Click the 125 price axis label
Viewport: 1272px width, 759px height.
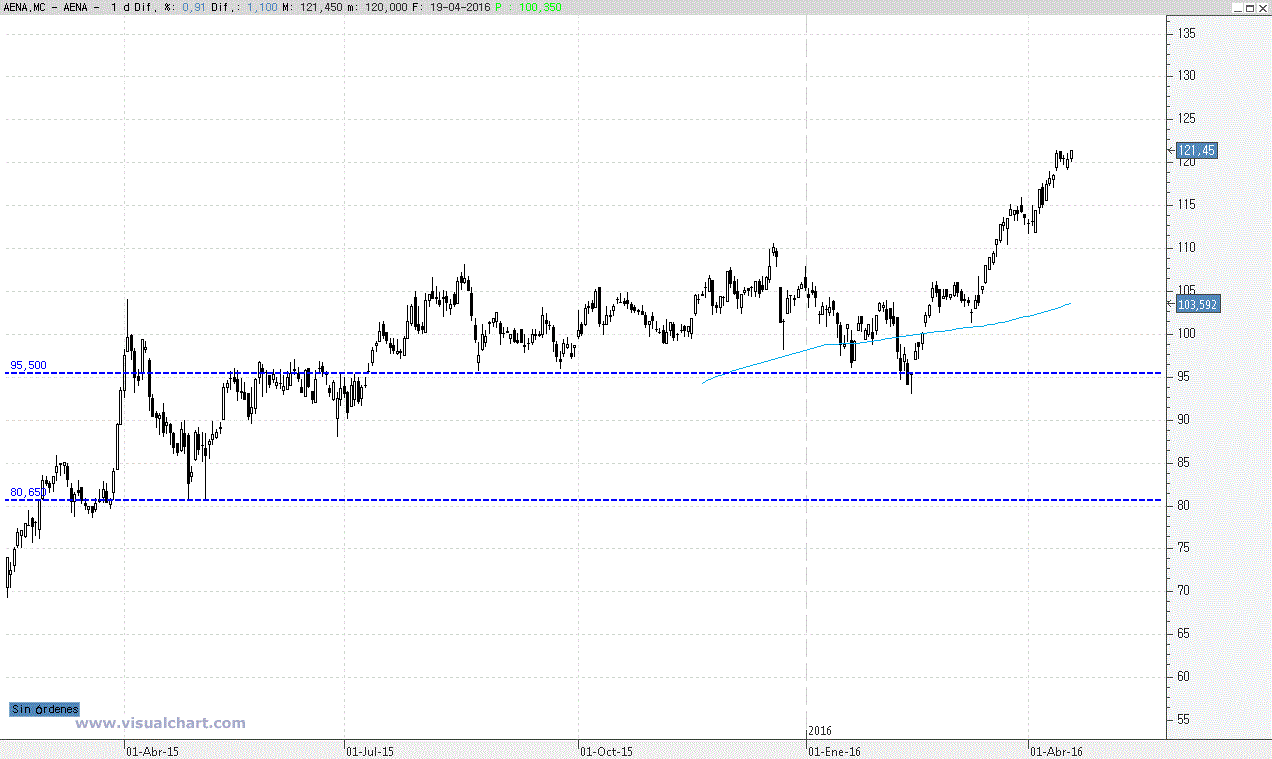(1187, 120)
